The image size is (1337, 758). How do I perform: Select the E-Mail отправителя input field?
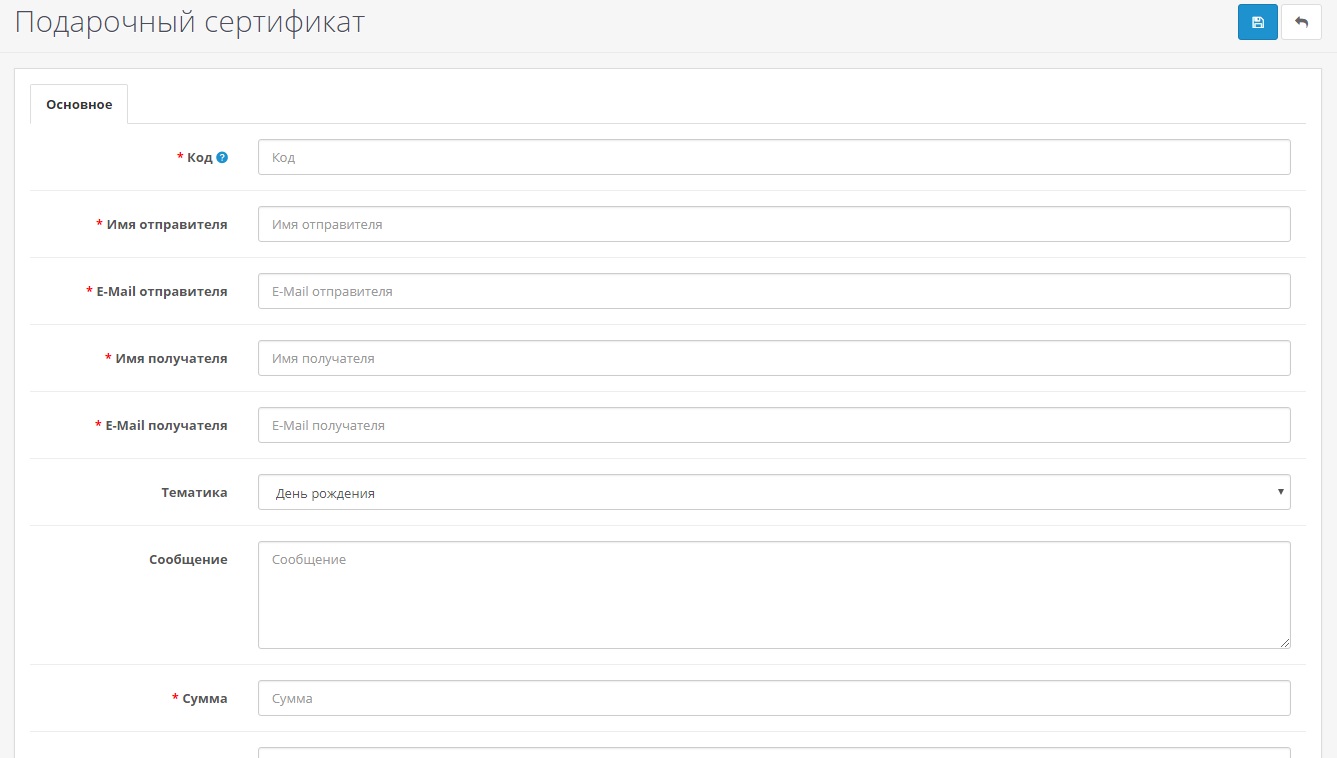(x=773, y=291)
